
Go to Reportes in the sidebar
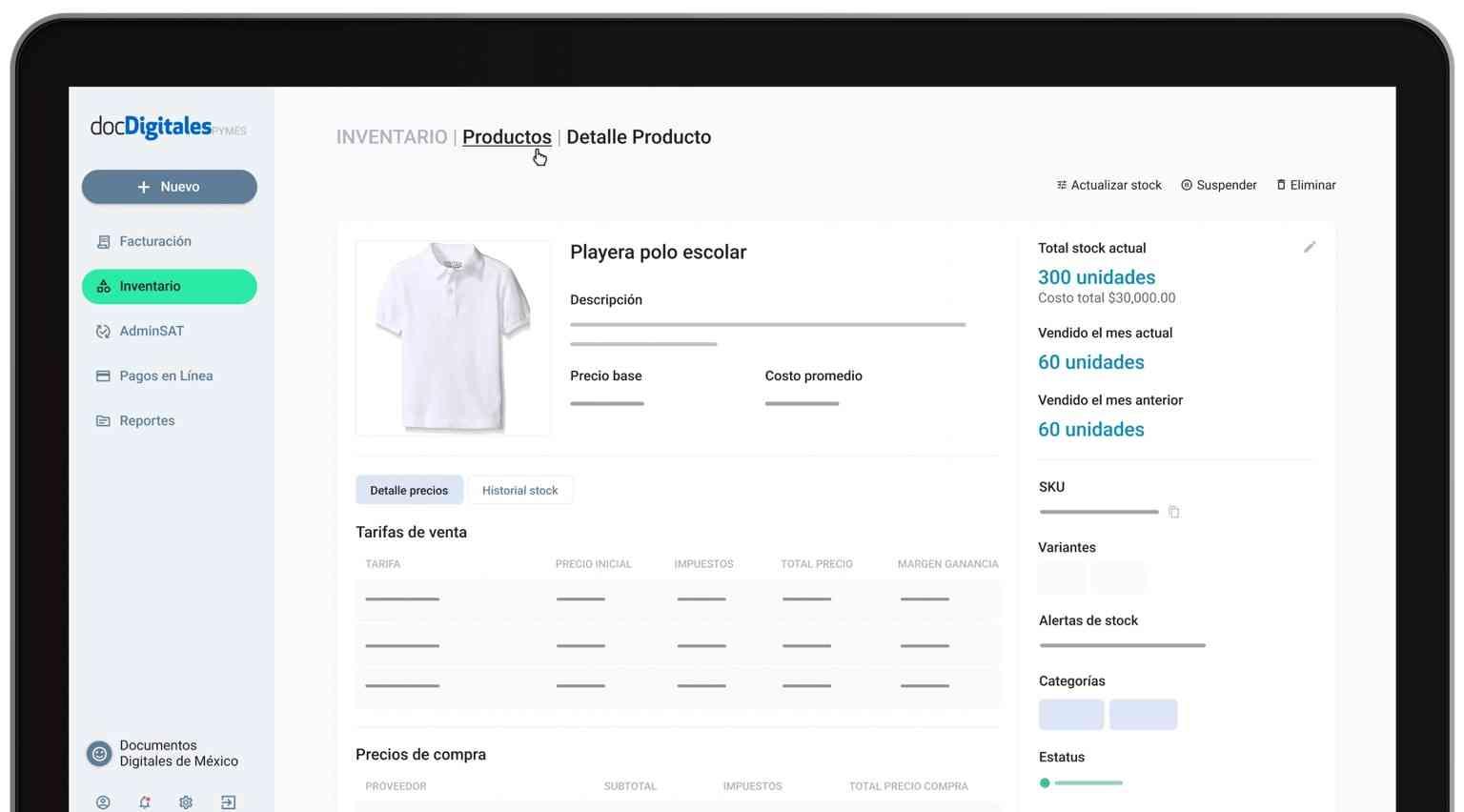tap(147, 421)
